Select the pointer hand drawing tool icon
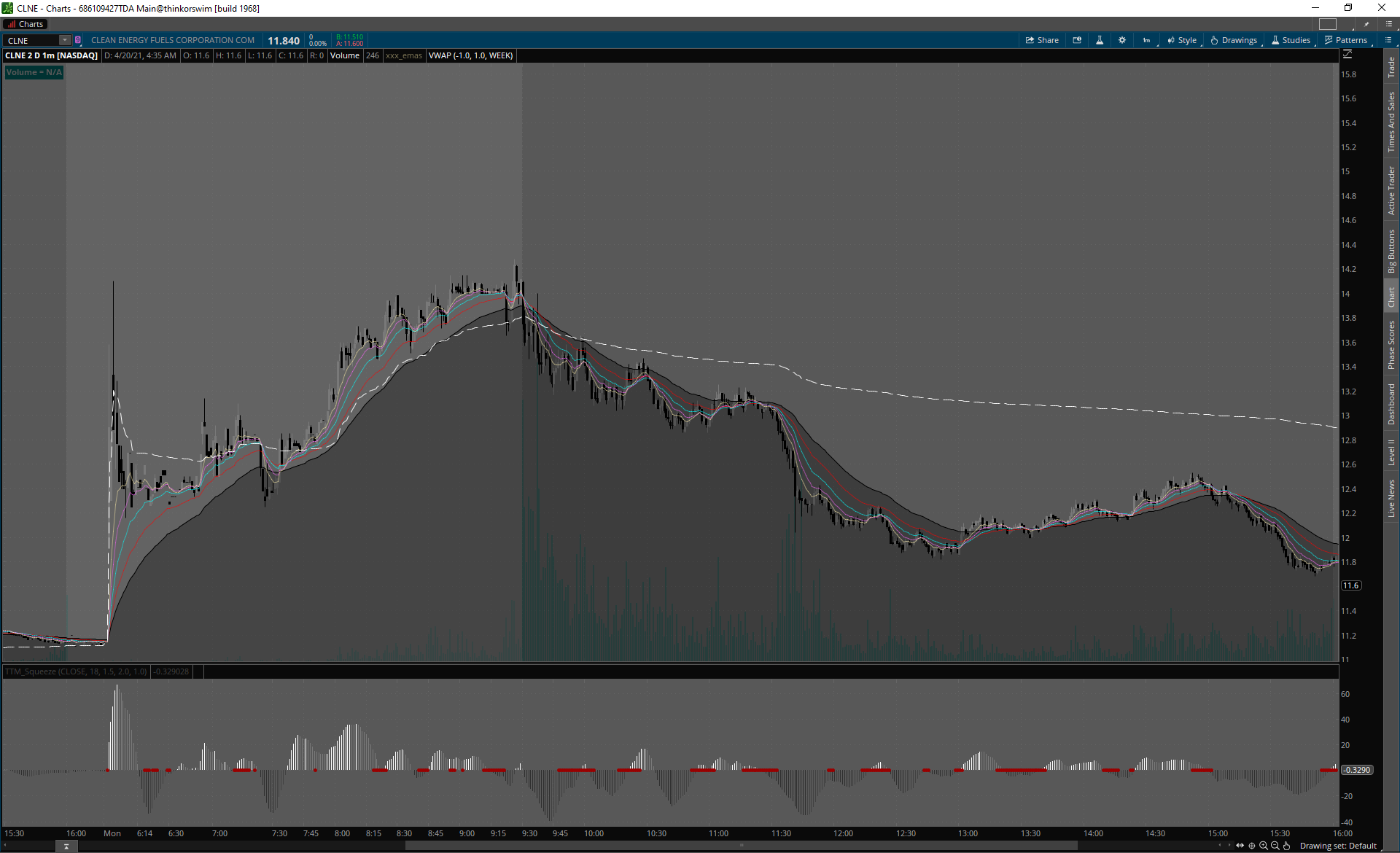Screen dimensions: 1400x853 click(x=1287, y=846)
